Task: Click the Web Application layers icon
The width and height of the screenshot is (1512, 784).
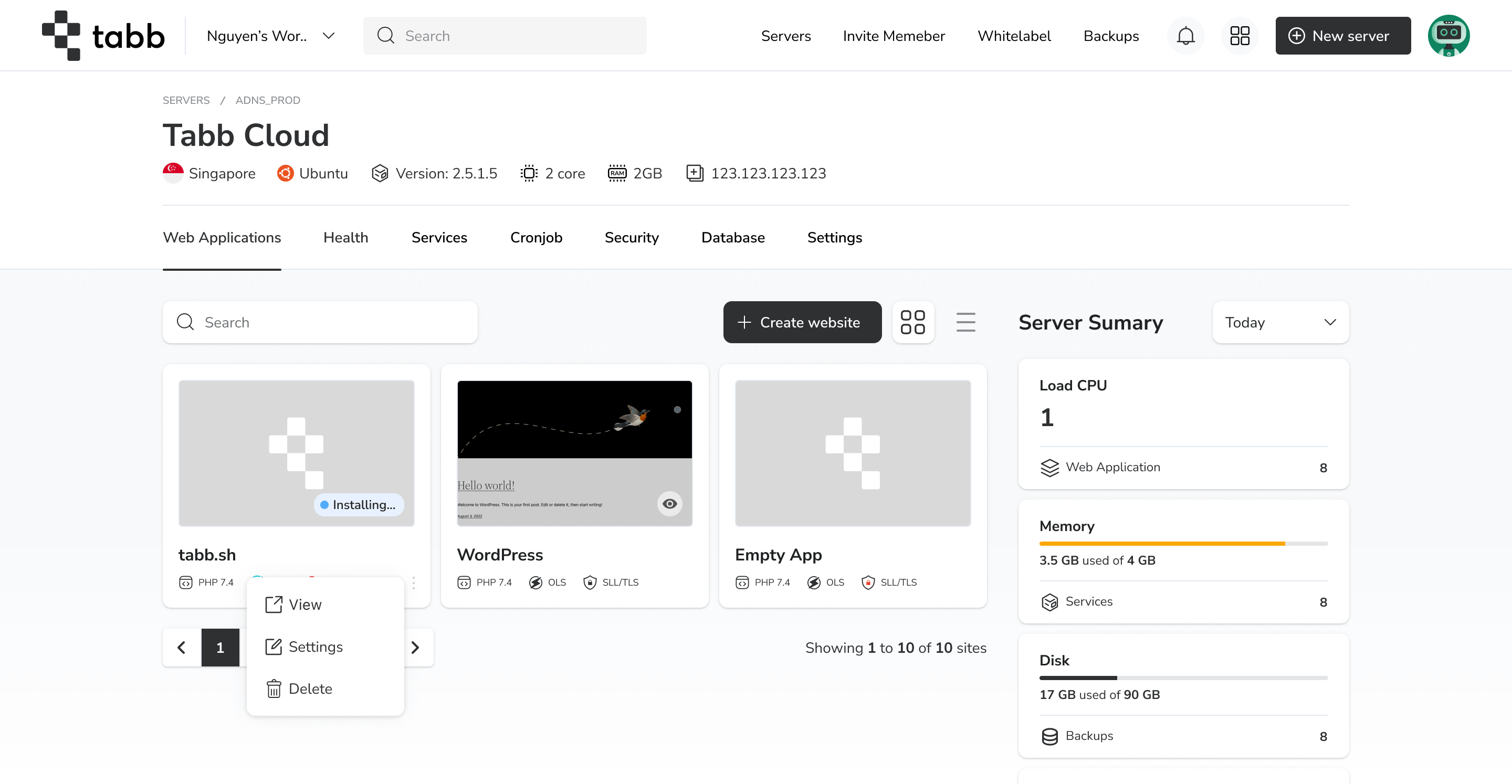Action: point(1049,468)
